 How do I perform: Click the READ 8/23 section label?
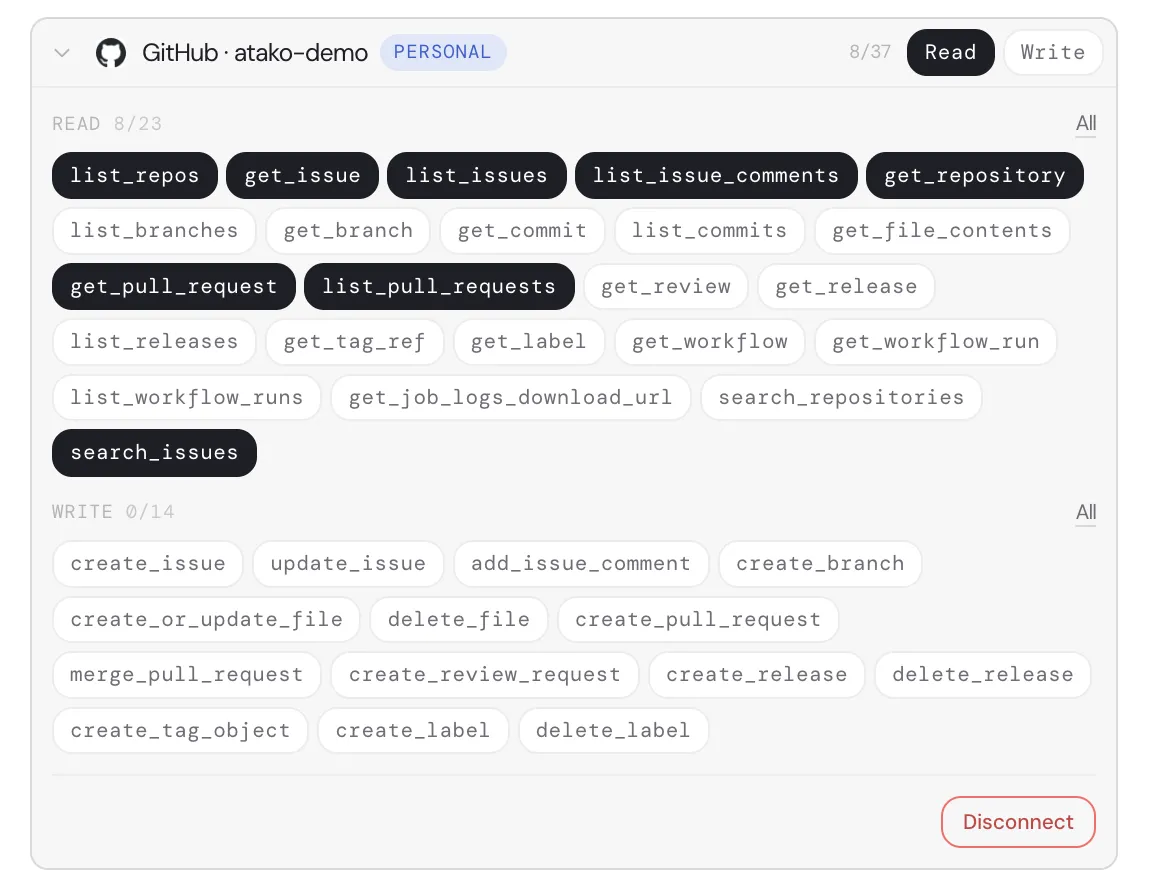(x=107, y=124)
